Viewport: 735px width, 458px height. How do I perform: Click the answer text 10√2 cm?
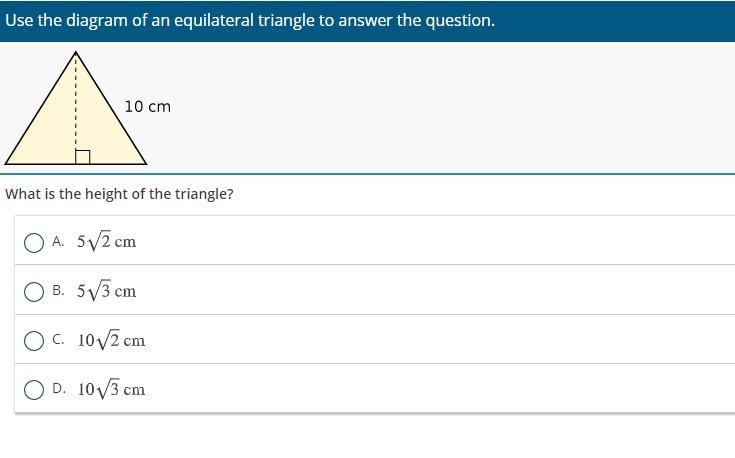[x=111, y=340]
